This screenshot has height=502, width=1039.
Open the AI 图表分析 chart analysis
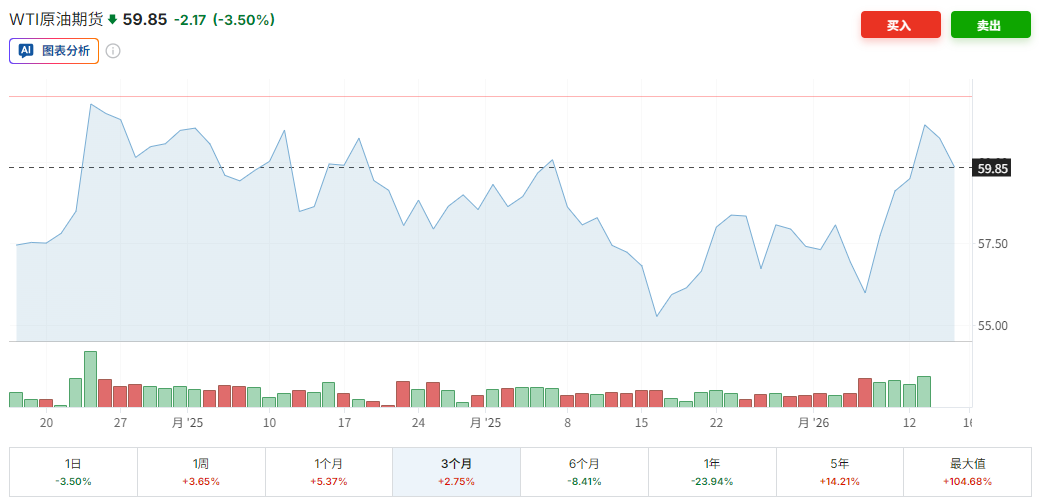click(54, 51)
